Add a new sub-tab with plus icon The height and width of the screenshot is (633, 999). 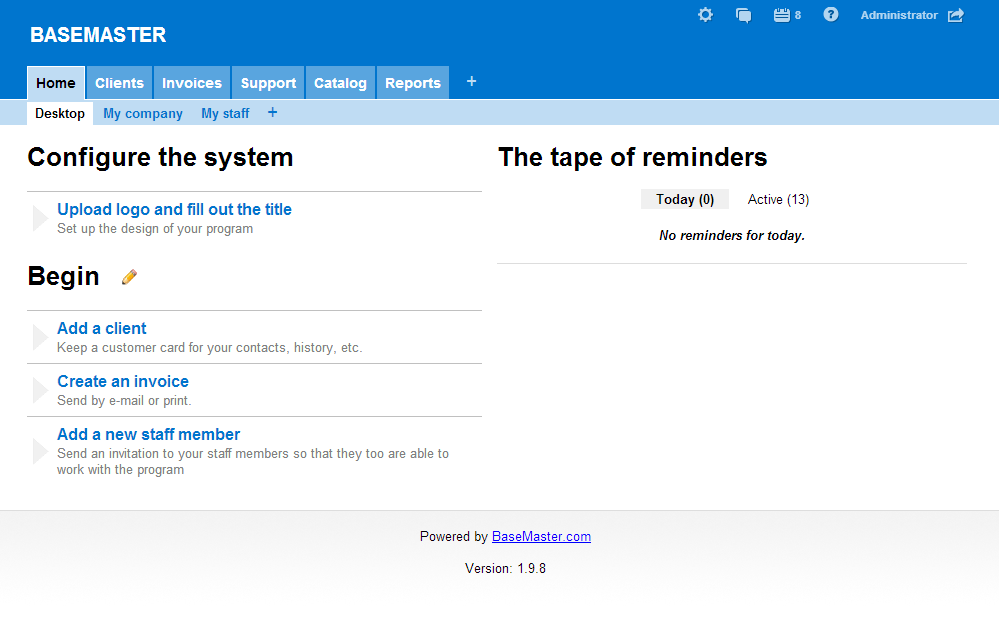click(x=273, y=113)
